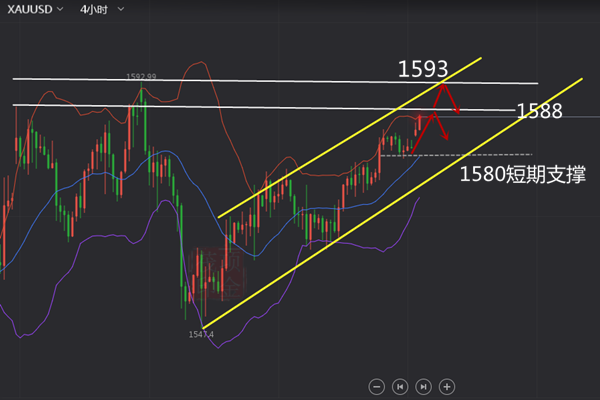Jump to the earliest candles with skip-back icon
This screenshot has height=400, width=600.
(x=400, y=385)
